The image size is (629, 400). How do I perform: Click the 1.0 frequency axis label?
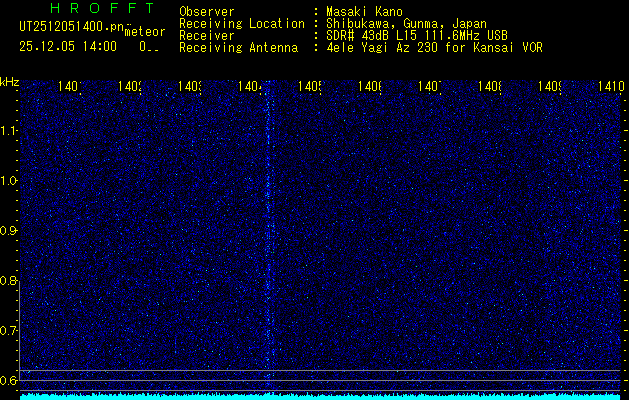9,181
